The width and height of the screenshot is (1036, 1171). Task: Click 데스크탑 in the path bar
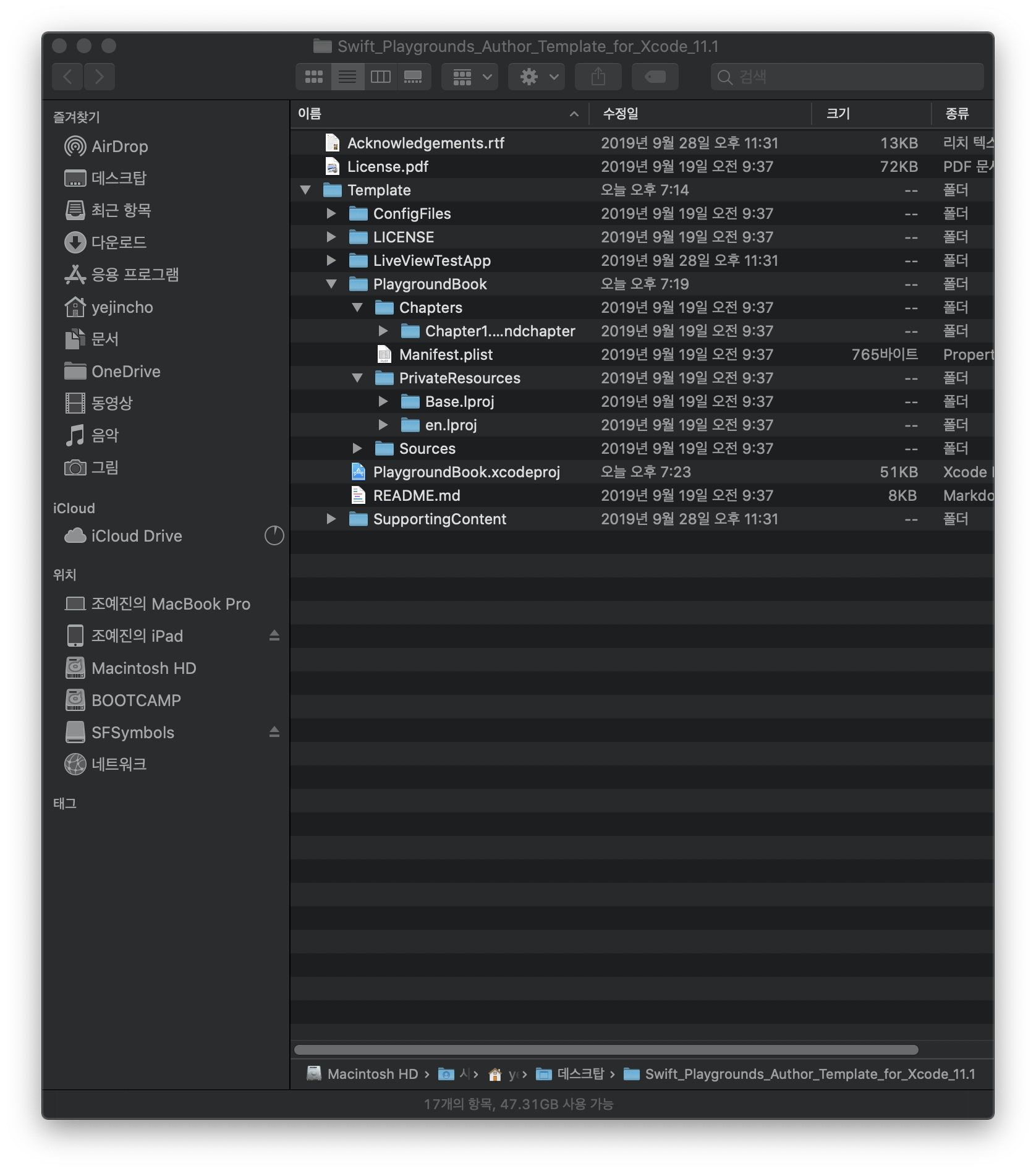(x=570, y=1074)
